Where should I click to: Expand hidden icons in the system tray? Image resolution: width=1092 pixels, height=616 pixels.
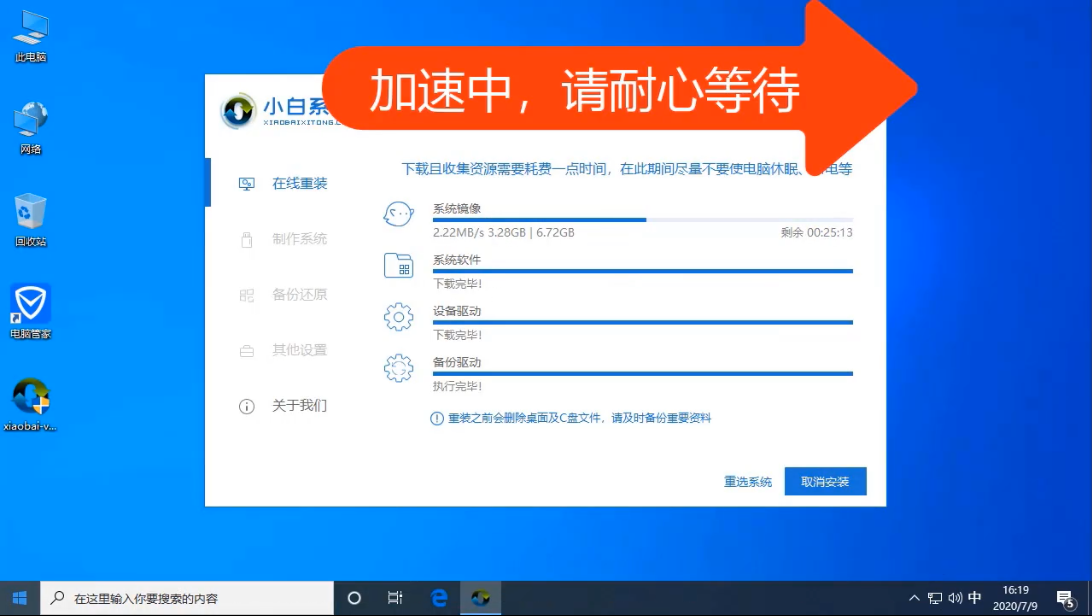click(x=915, y=597)
